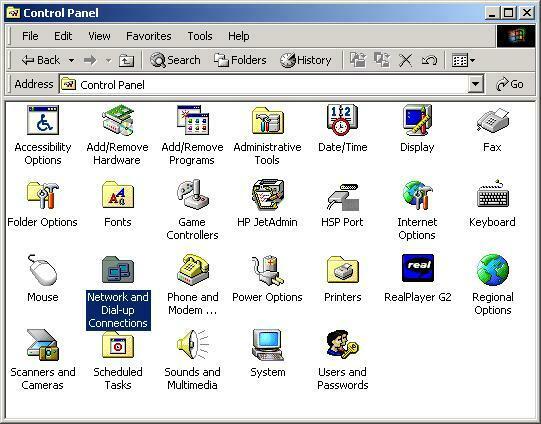541x424 pixels.
Task: Click the Undo toolbar icon
Action: pos(429,60)
